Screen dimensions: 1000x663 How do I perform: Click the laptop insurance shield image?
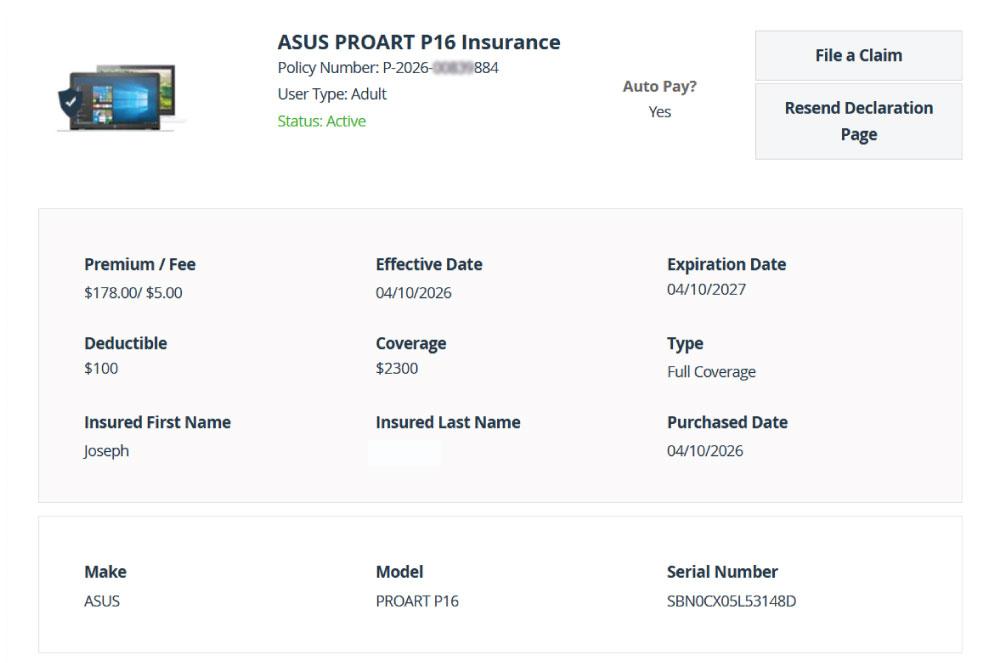pyautogui.click(x=120, y=98)
